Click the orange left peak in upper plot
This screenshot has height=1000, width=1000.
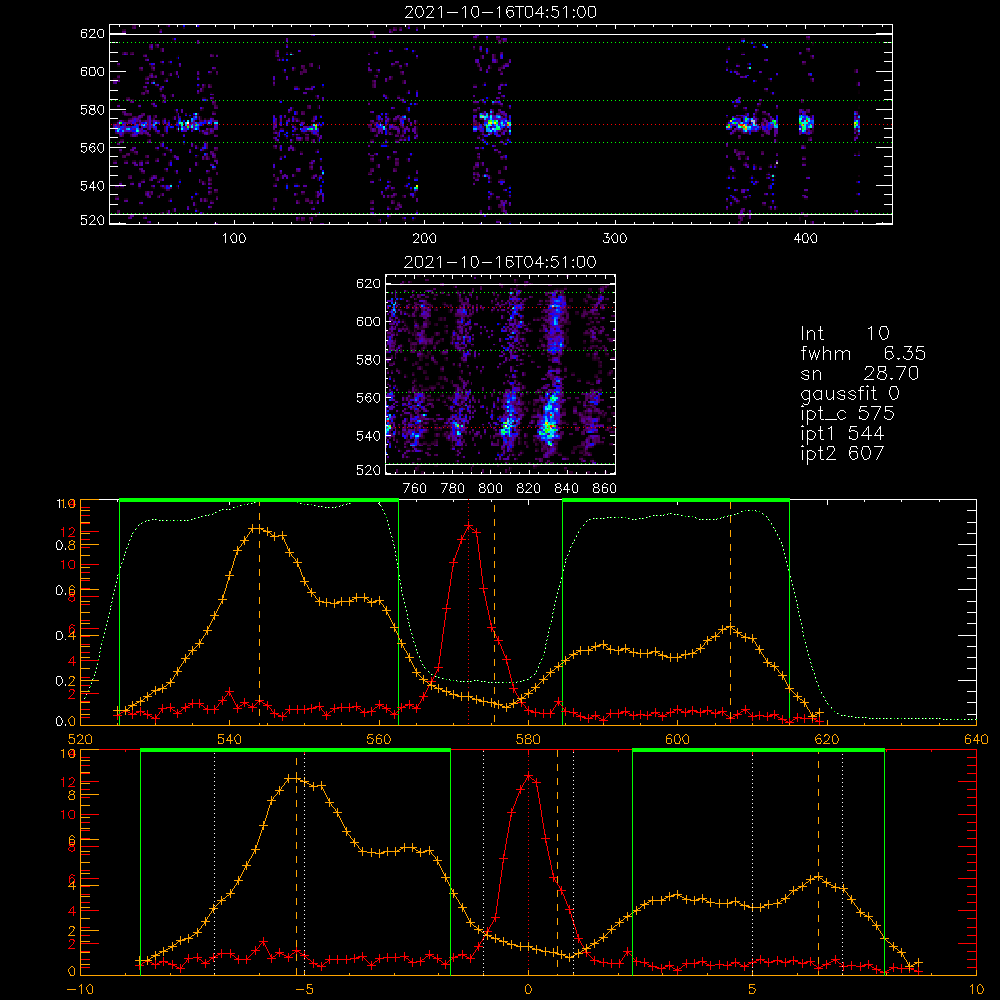click(255, 527)
